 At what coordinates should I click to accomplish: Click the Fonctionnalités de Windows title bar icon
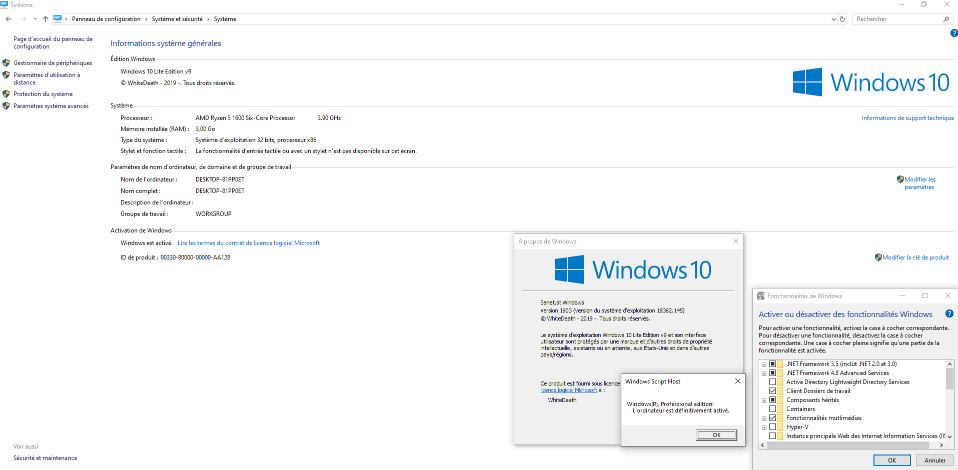[761, 296]
